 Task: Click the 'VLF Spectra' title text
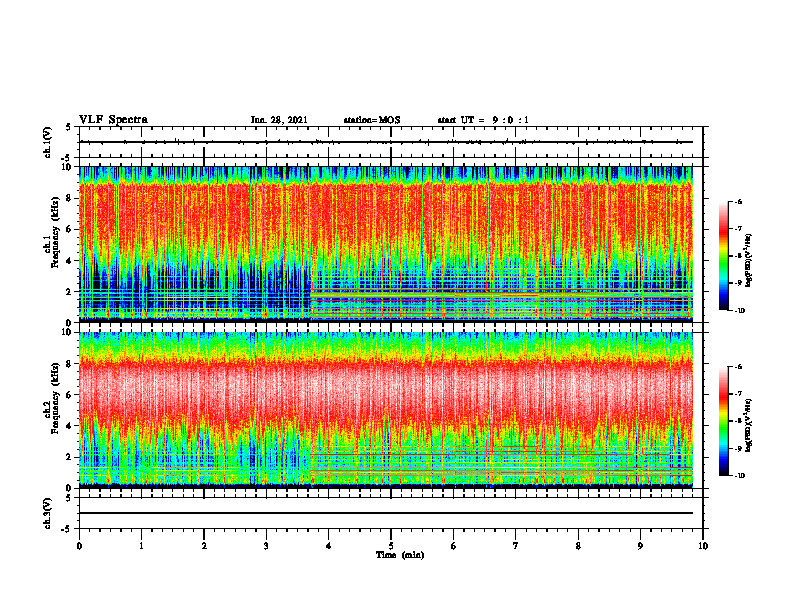pyautogui.click(x=113, y=120)
